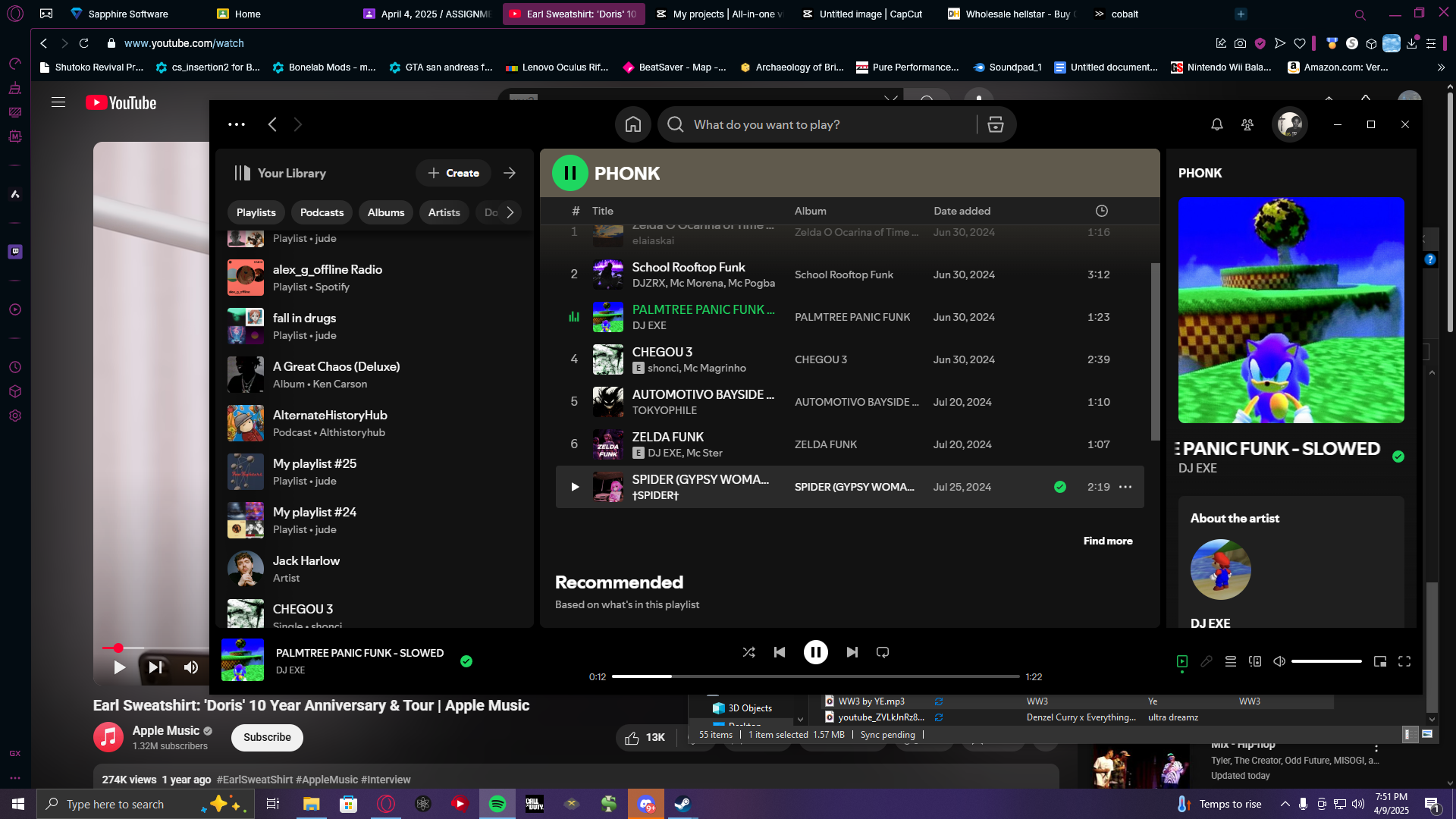Screen dimensions: 1456x819
Task: Open the Connect to a device icon
Action: tap(1255, 661)
